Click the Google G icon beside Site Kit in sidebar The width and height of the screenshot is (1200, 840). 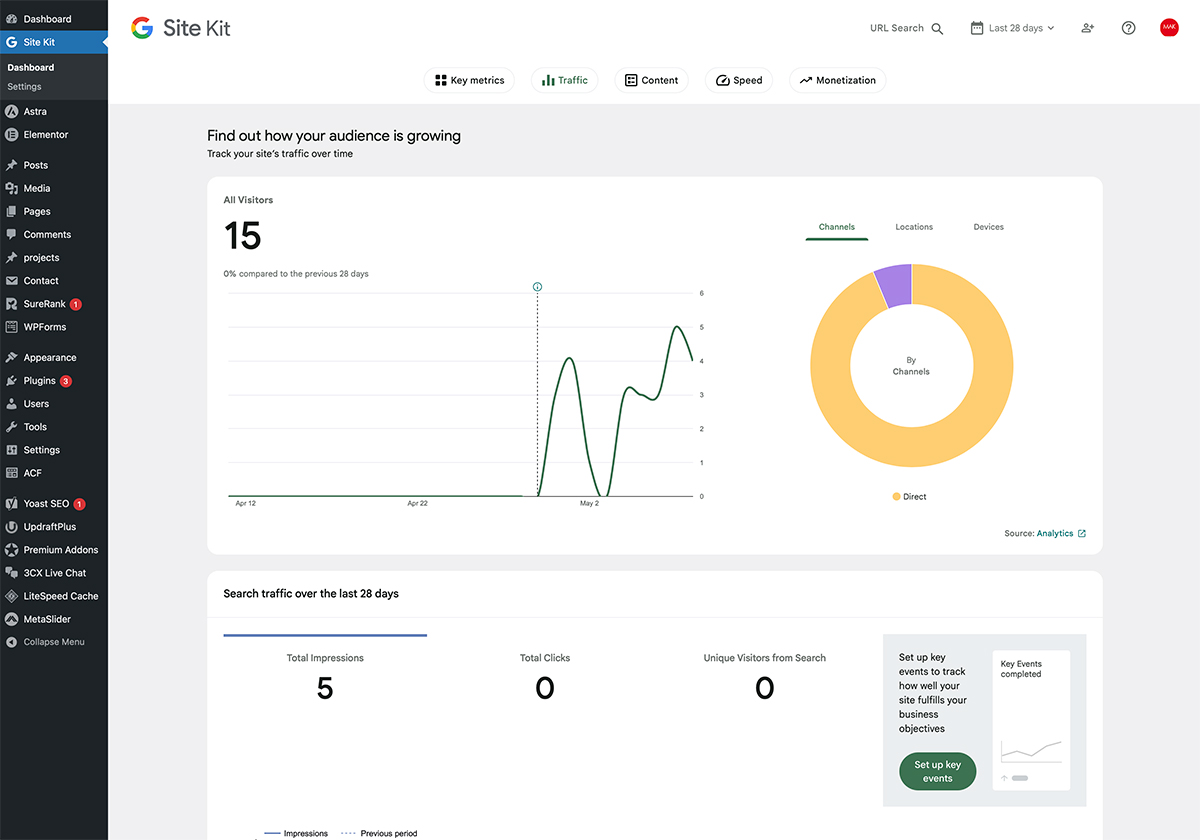[x=12, y=42]
